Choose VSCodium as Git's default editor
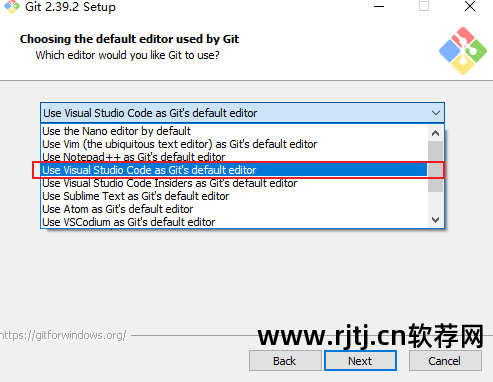 [x=234, y=222]
